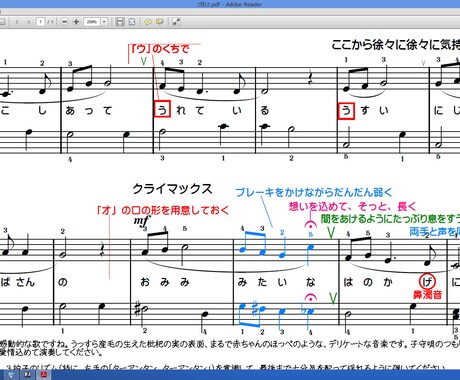Add a sticky note comment
This screenshot has width=460, height=380.
pos(148,22)
